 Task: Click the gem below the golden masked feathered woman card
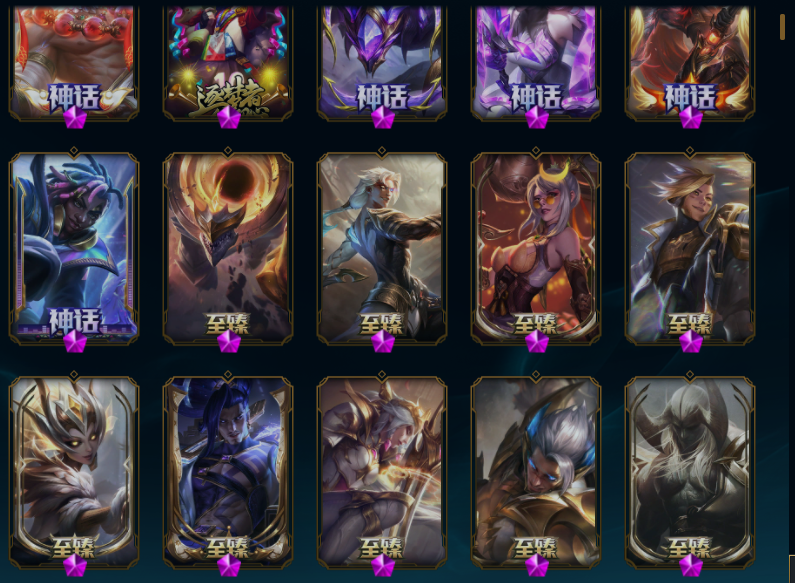75,566
